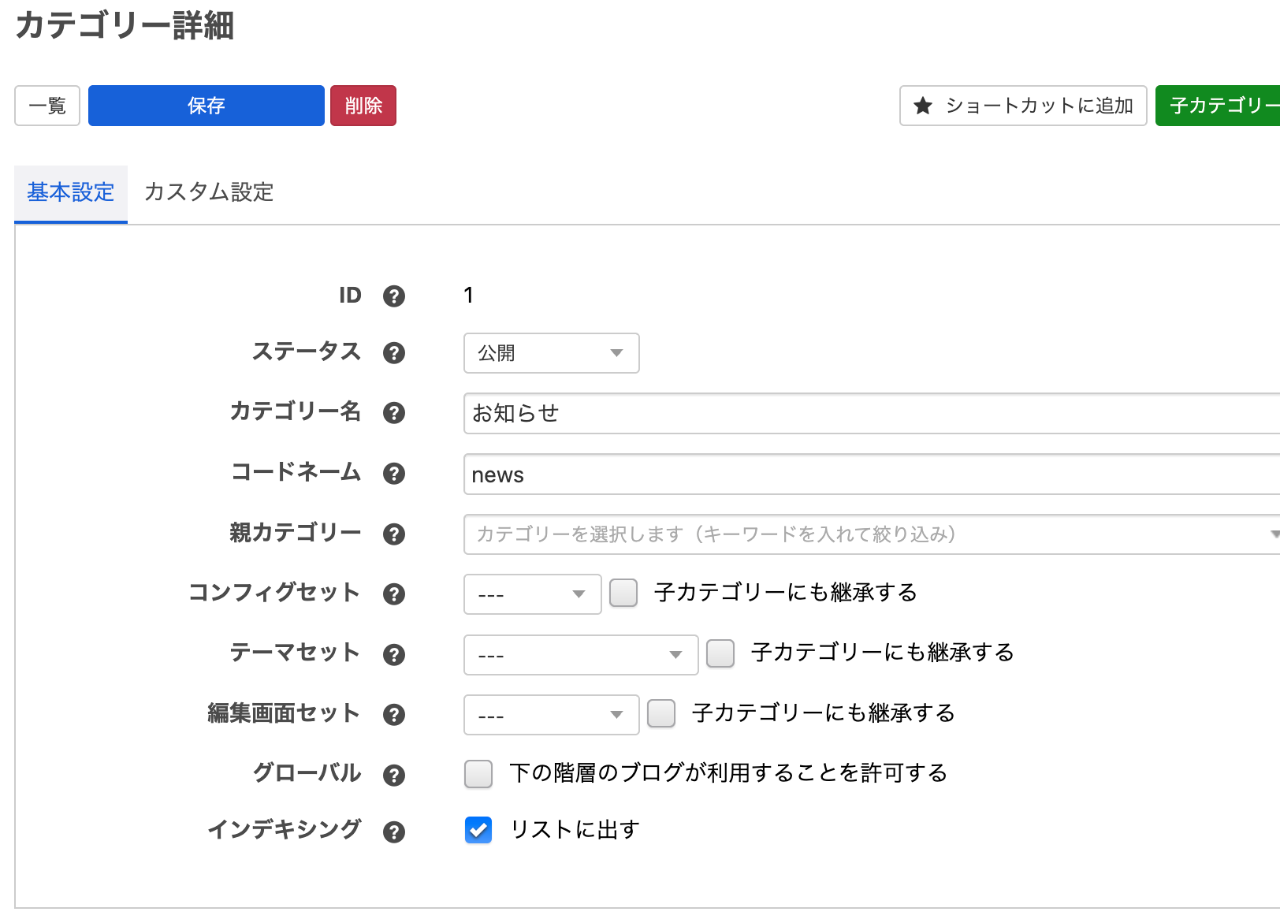Viewport: 1280px width, 923px height.
Task: Open the ステータス dropdown showing 公開
Action: point(551,353)
